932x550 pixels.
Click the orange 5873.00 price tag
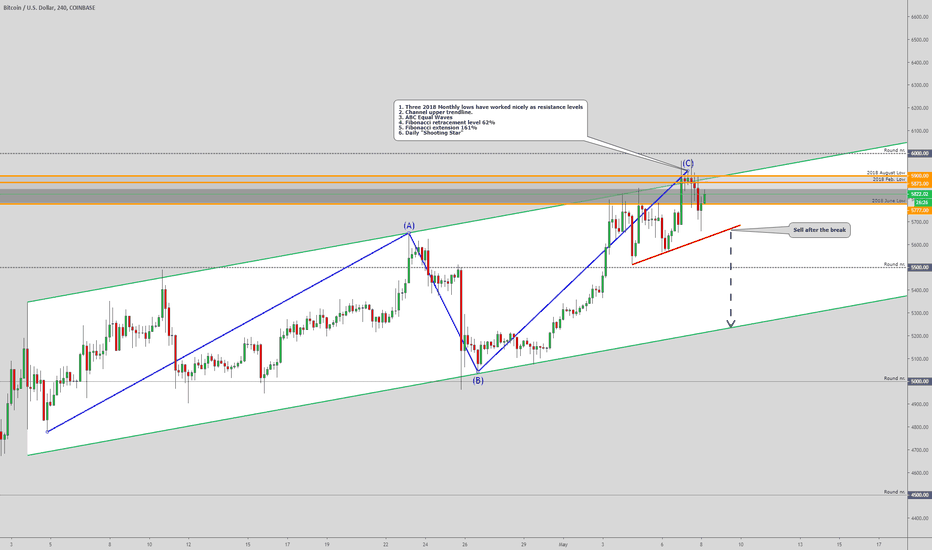pos(920,184)
